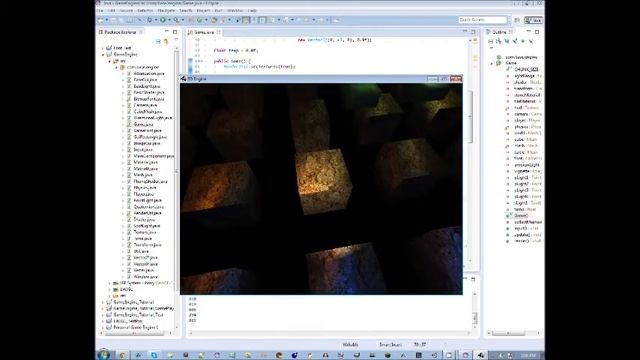
Task: Select Transform.java in Package Explorer
Action: tap(147, 245)
